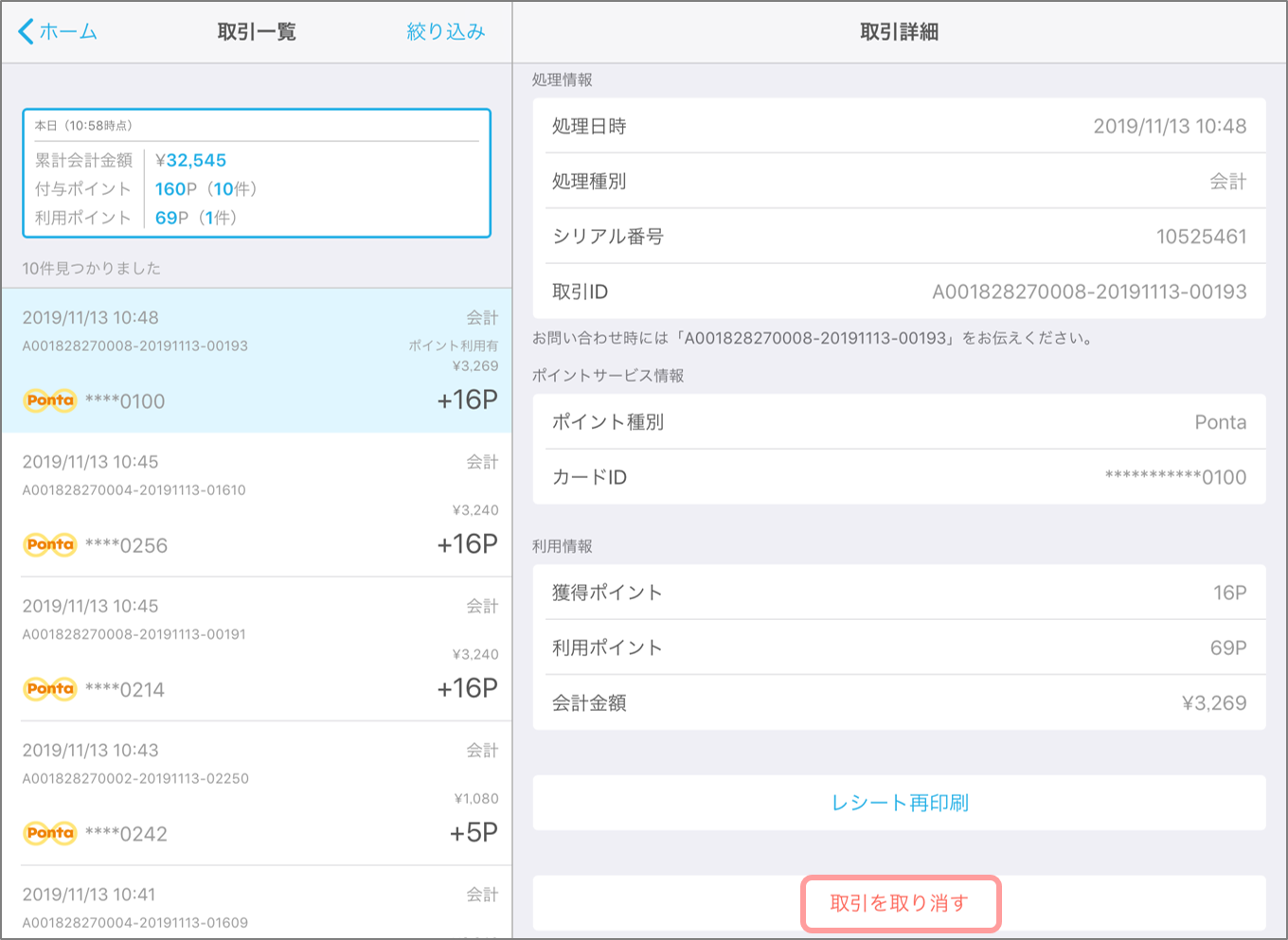
Task: Click the カードID row
Action: point(899,477)
